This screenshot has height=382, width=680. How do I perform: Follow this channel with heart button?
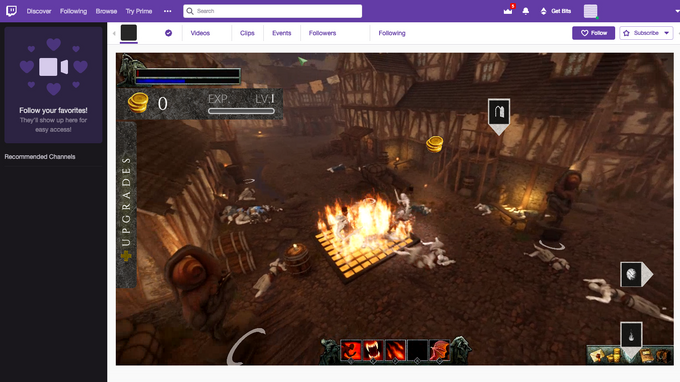tap(593, 33)
